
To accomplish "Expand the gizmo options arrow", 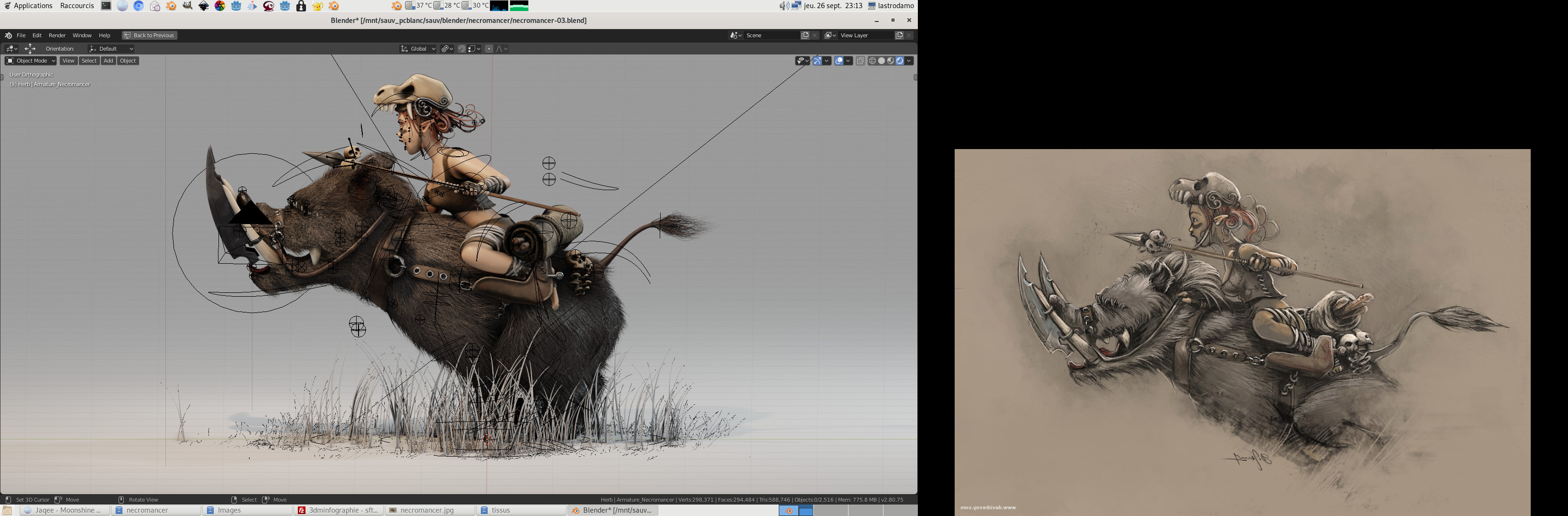I will tap(827, 61).
